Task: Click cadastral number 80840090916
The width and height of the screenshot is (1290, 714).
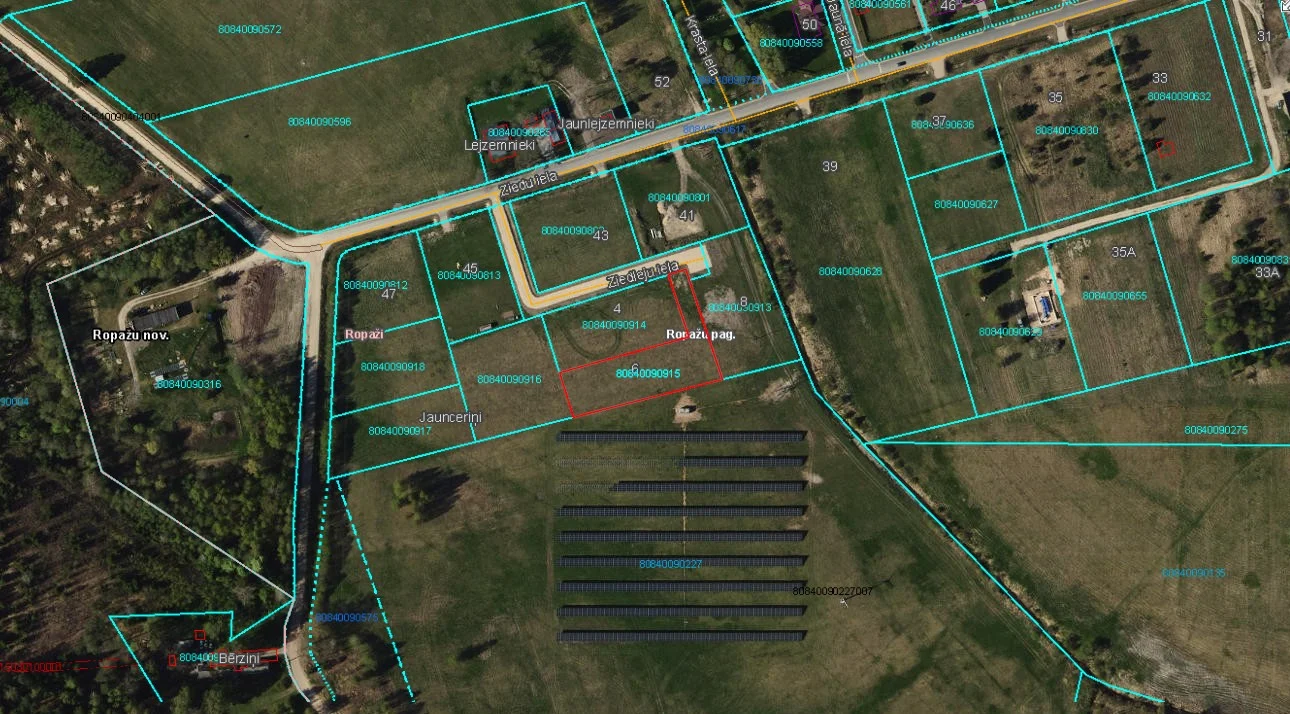Action: pyautogui.click(x=509, y=379)
